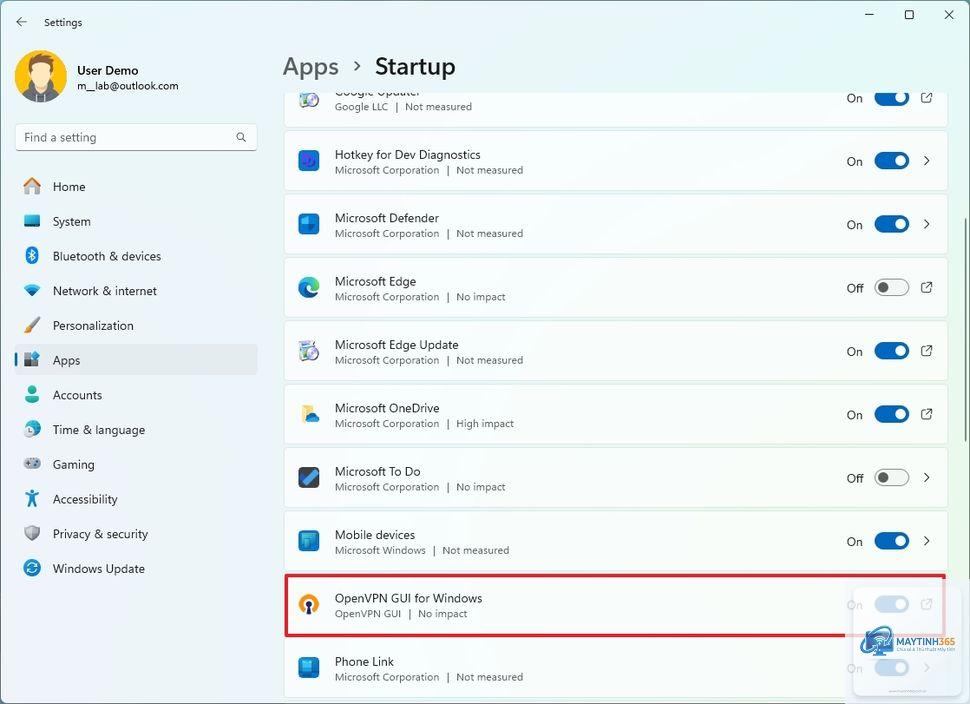This screenshot has height=704, width=970.
Task: Click the Bluetooth icon in sidebar
Action: point(32,255)
